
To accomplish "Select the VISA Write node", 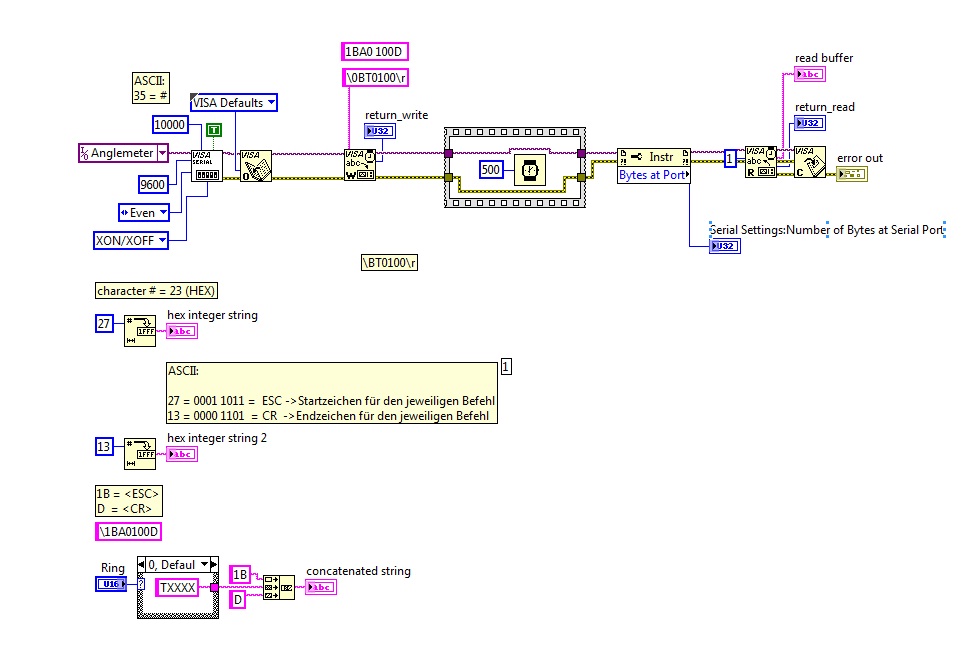I will click(360, 165).
